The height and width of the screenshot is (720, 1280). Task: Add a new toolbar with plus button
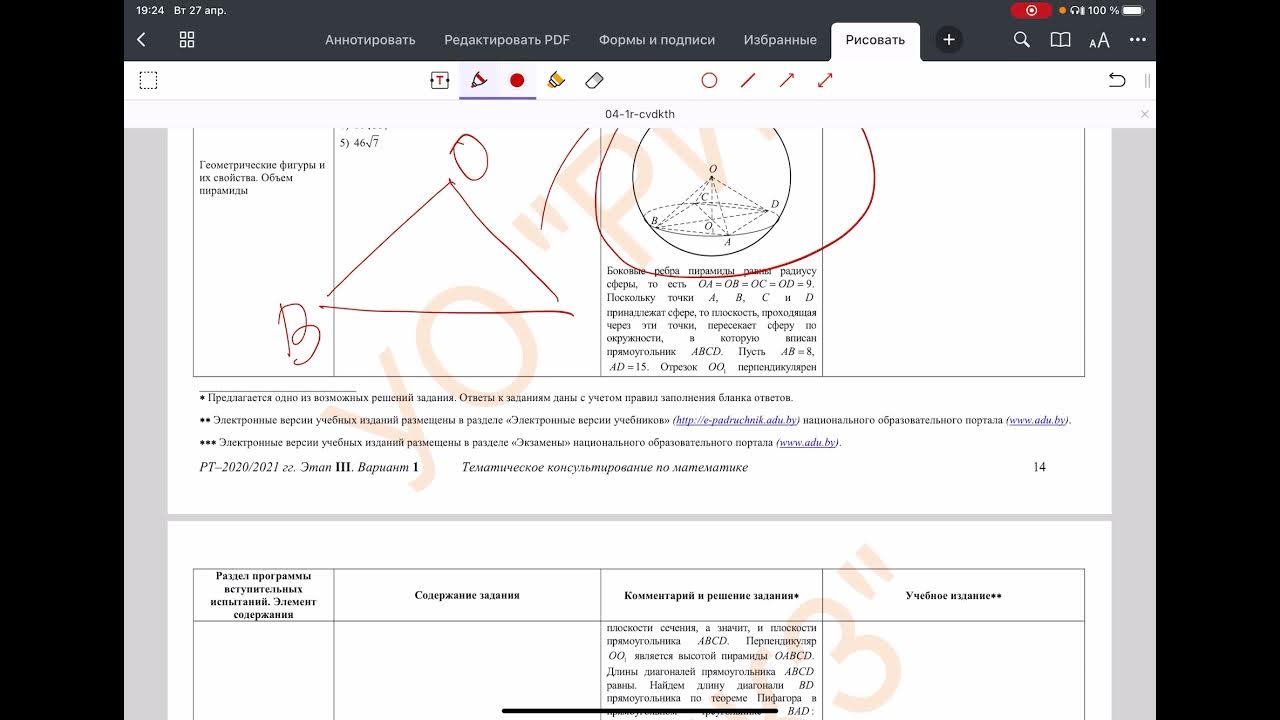coord(949,40)
